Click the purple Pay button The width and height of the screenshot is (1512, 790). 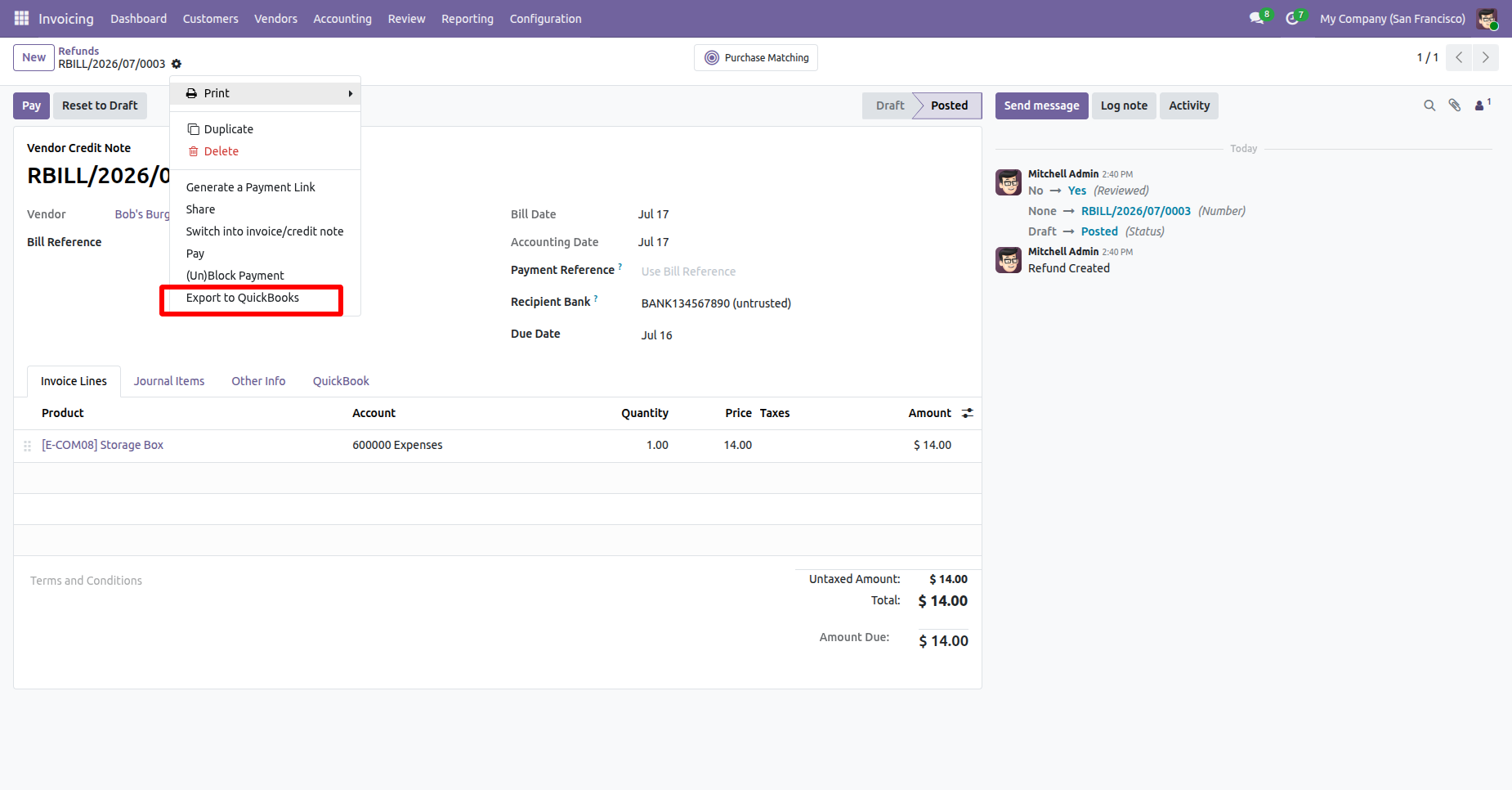pos(31,105)
